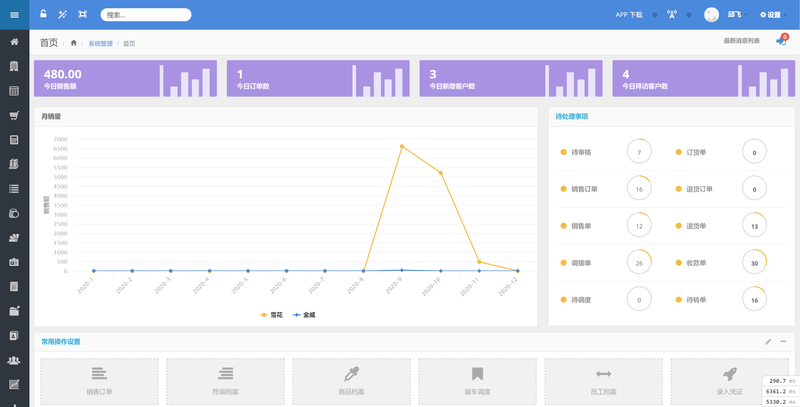Viewport: 800px width, 407px height.
Task: Open the 销售订单 shortcut tile
Action: [x=99, y=381]
